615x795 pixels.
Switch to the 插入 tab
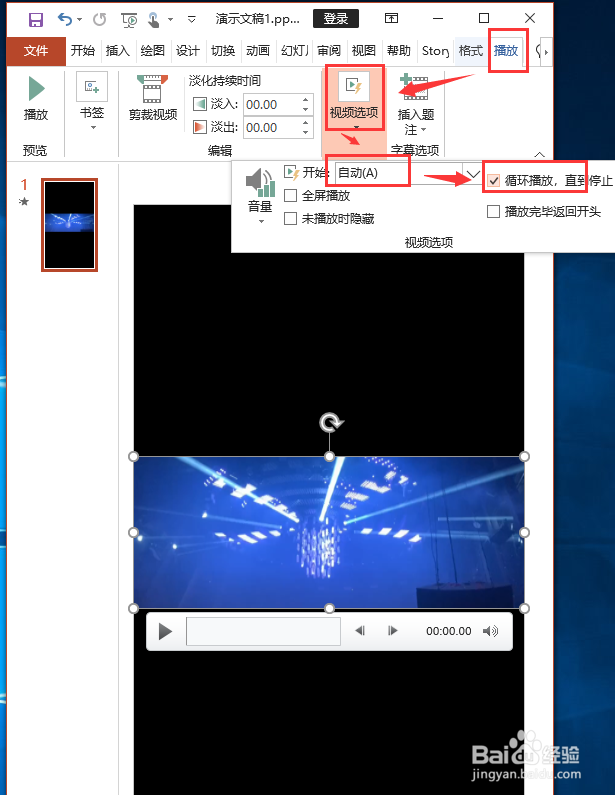pyautogui.click(x=118, y=51)
